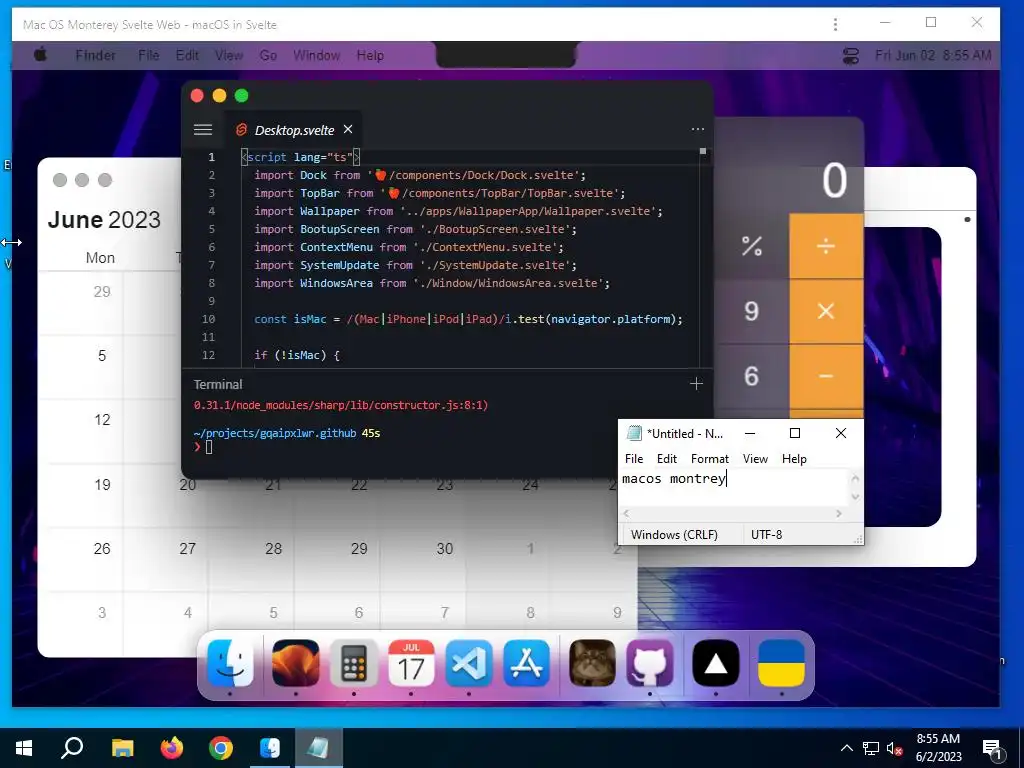The height and width of the screenshot is (768, 1024).
Task: Click the projects path in terminal prompt
Action: (275, 433)
